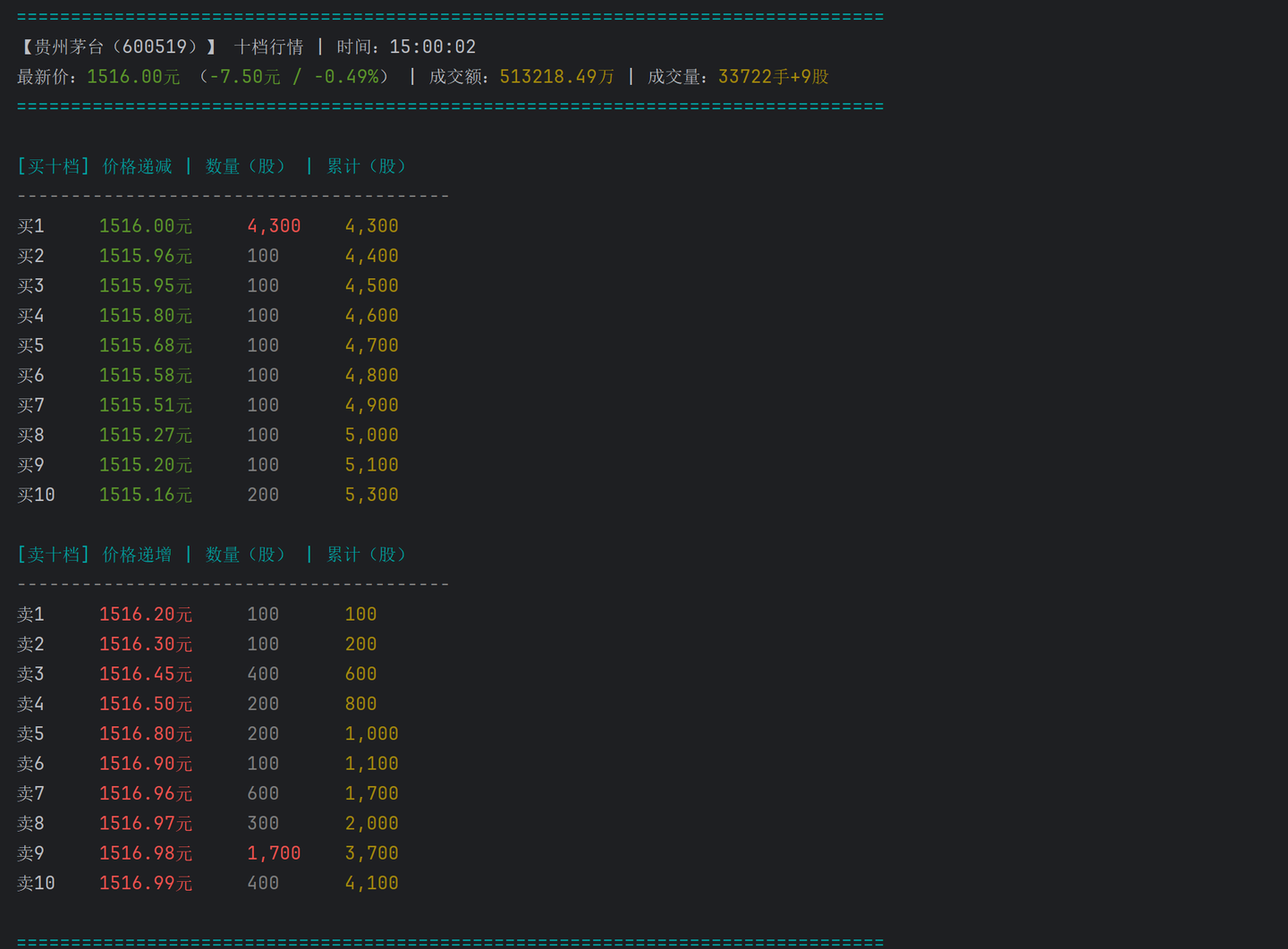Select the timestamp 15:00:02

pos(432,47)
